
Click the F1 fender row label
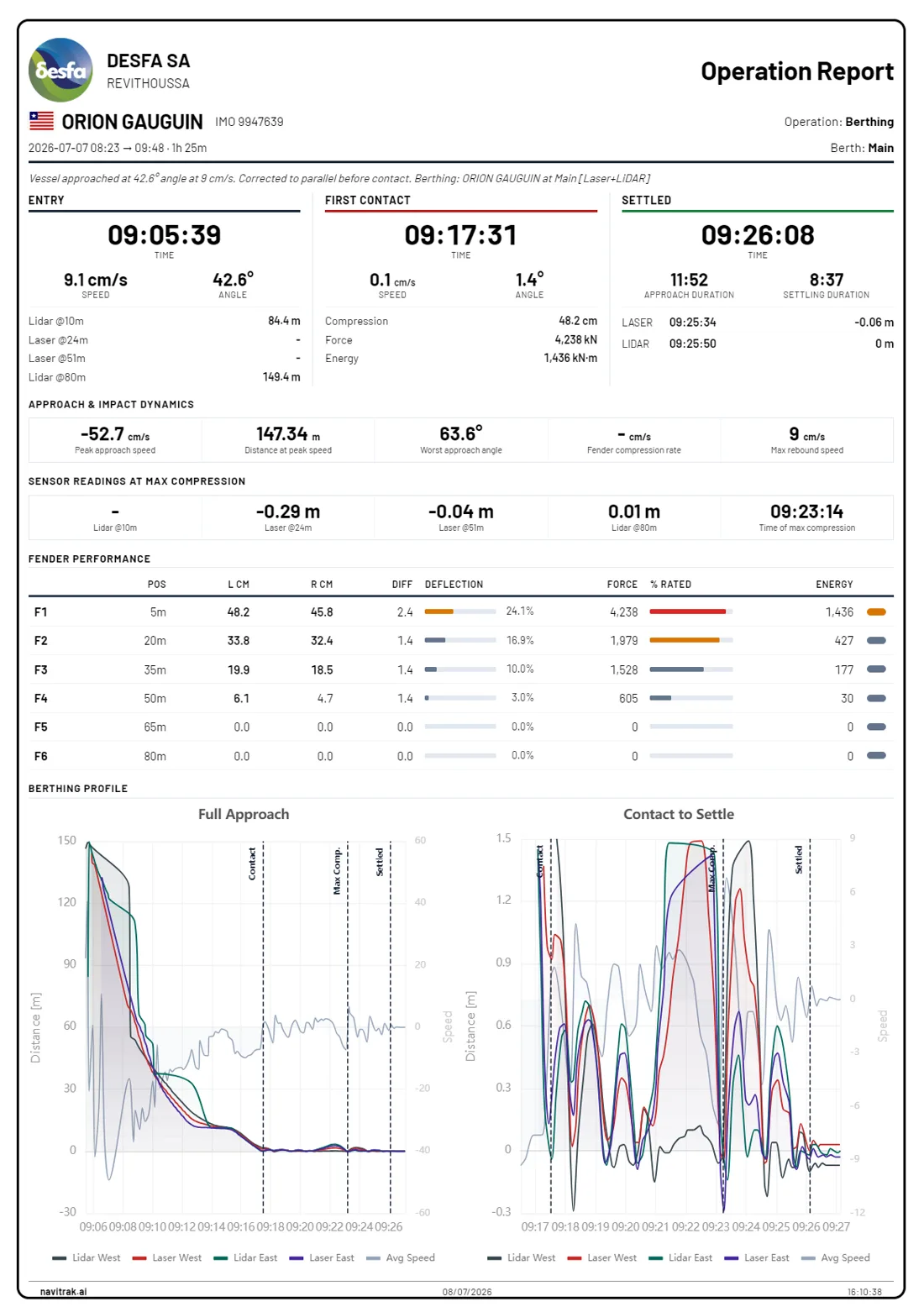click(40, 612)
